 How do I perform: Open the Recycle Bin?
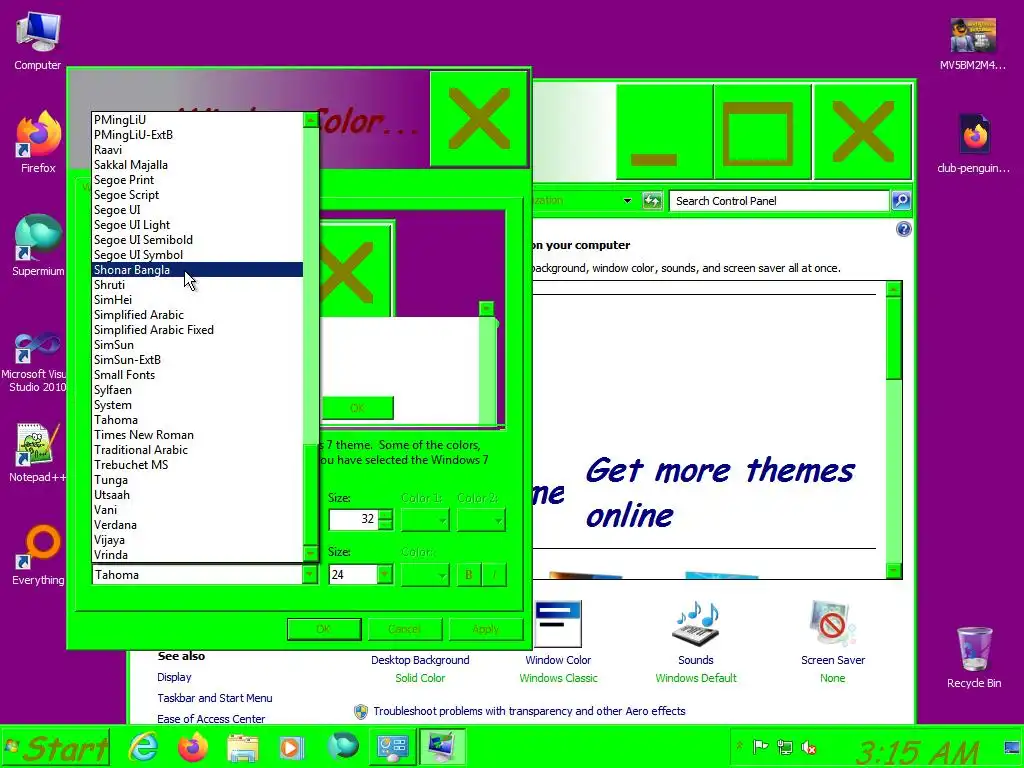click(974, 657)
